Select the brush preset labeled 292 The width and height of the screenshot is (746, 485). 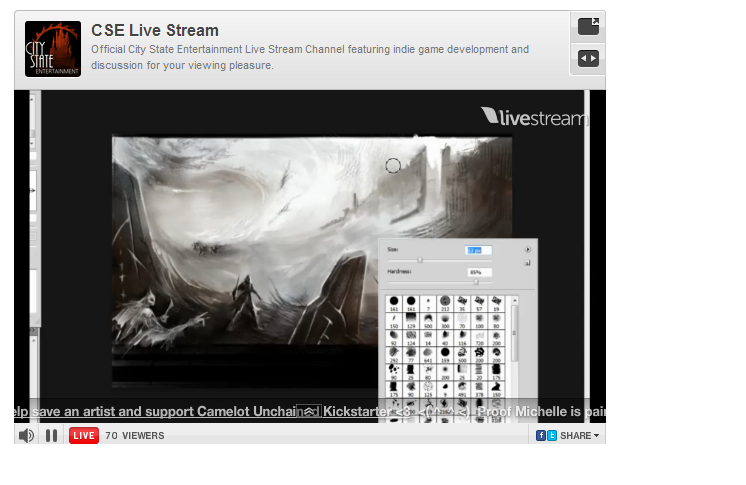click(x=394, y=355)
